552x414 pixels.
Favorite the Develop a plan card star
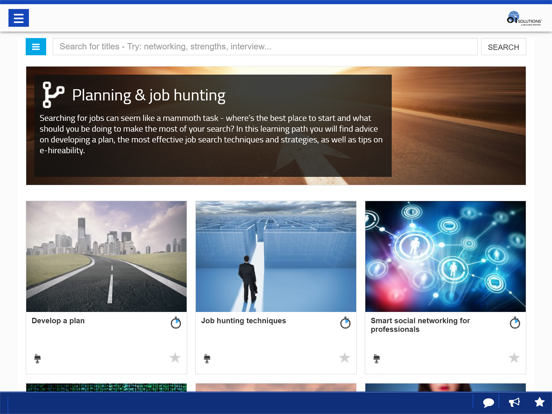(175, 358)
